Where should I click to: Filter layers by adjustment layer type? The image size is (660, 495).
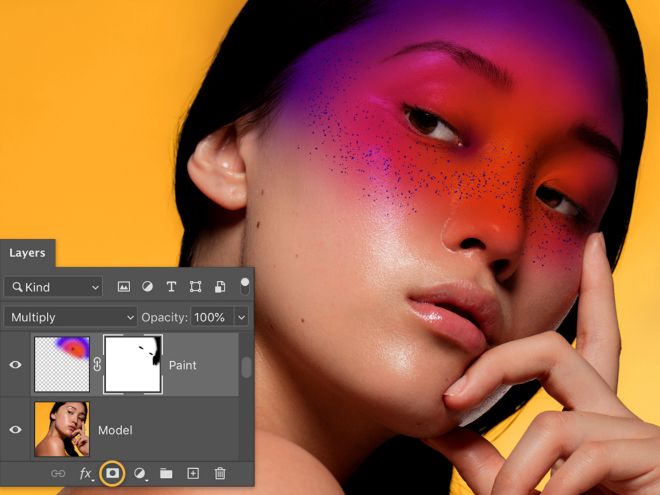click(x=147, y=287)
